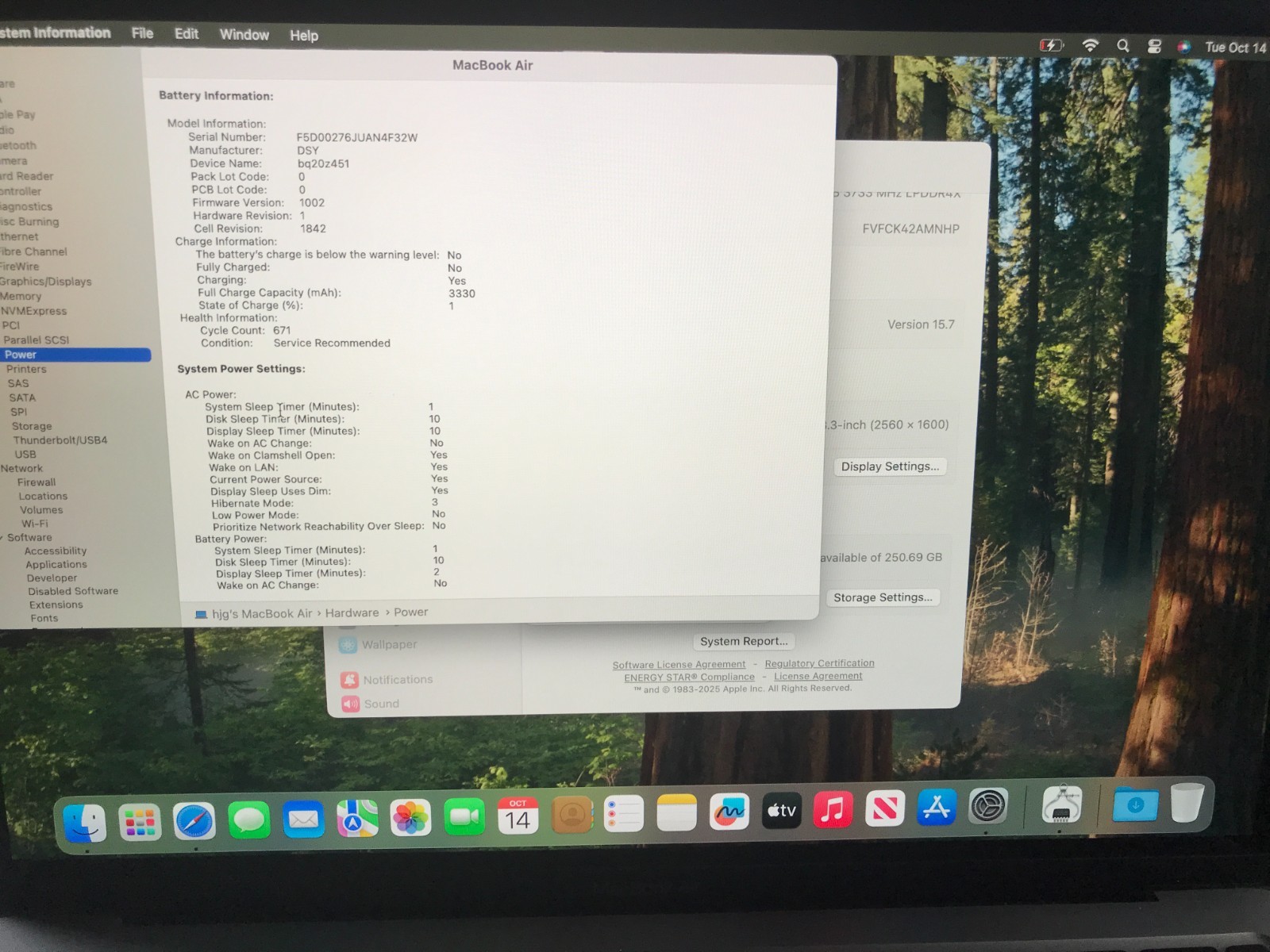1270x952 pixels.
Task: Click battery serial number F5D00276JUAN4F32W
Action: 357,137
